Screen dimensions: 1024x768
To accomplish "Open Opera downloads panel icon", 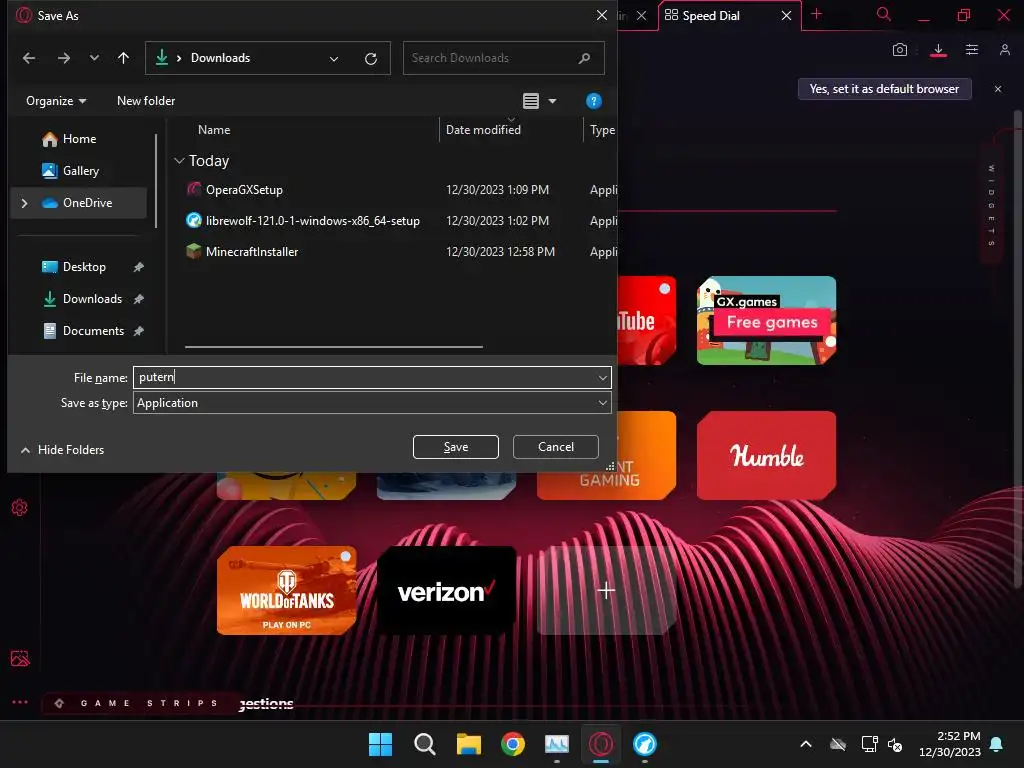I will click(x=938, y=50).
